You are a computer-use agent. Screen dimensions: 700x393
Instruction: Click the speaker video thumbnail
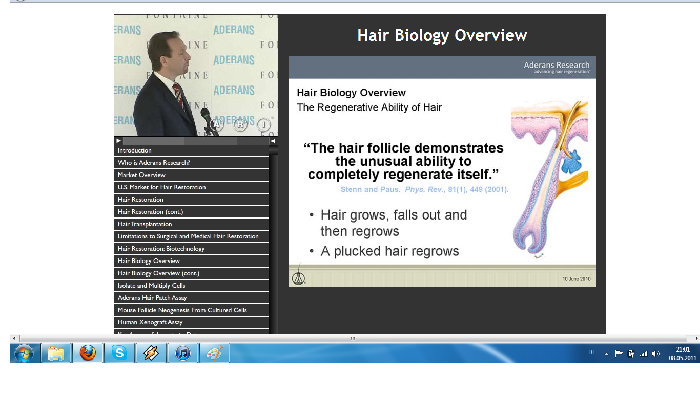[x=196, y=75]
